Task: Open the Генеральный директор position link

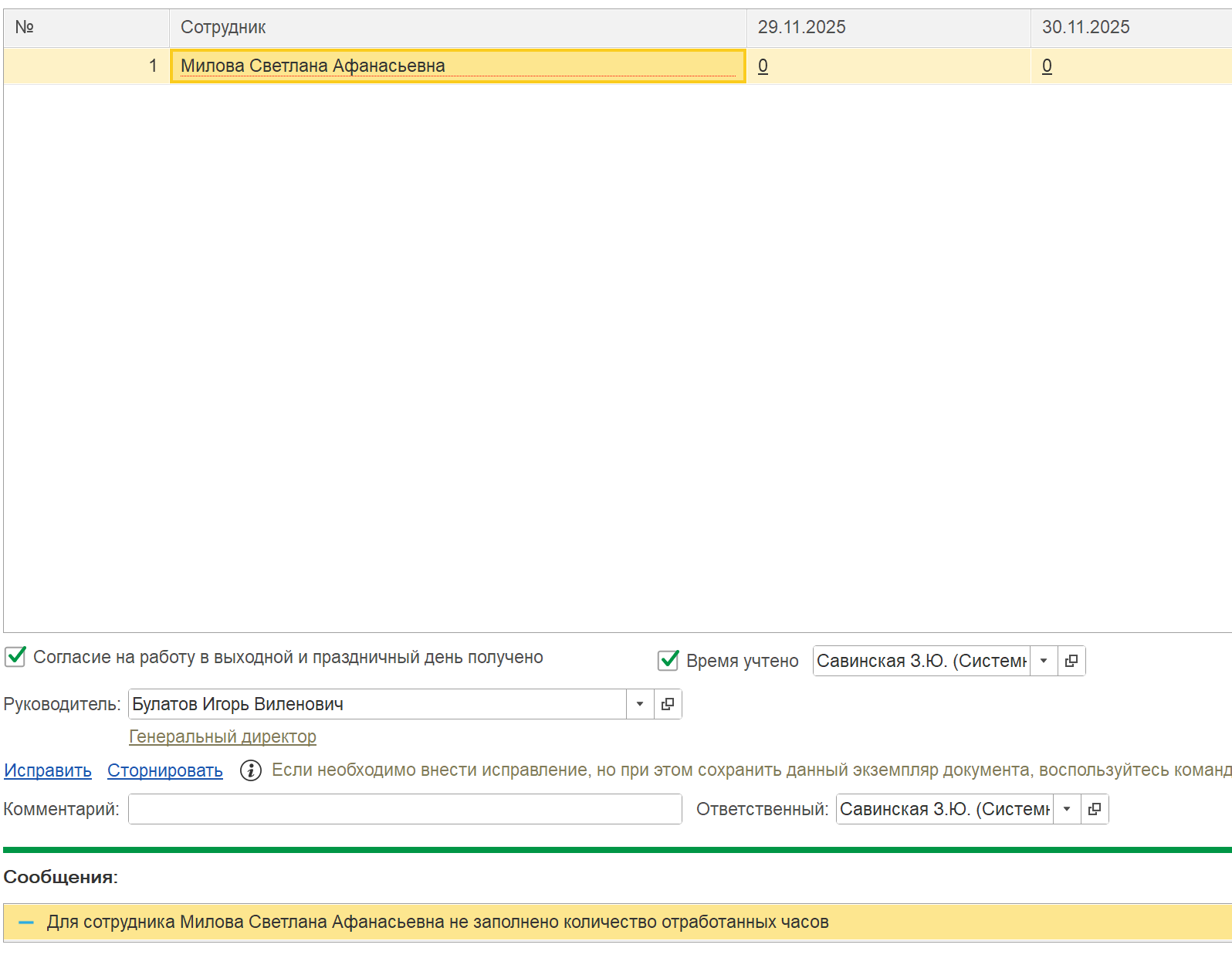Action: tap(222, 736)
